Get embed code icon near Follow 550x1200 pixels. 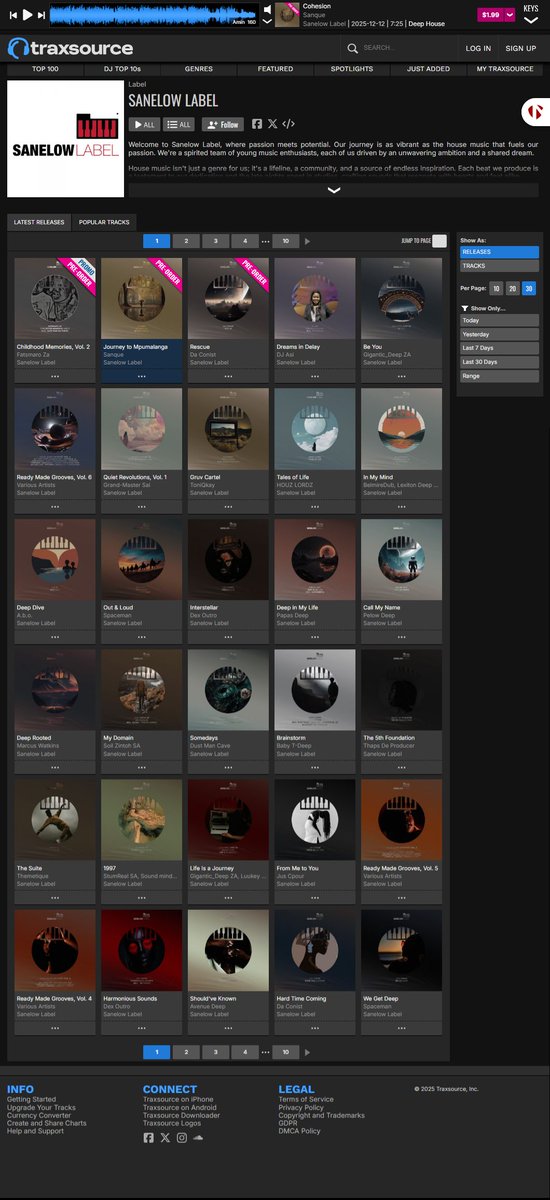(x=288, y=124)
